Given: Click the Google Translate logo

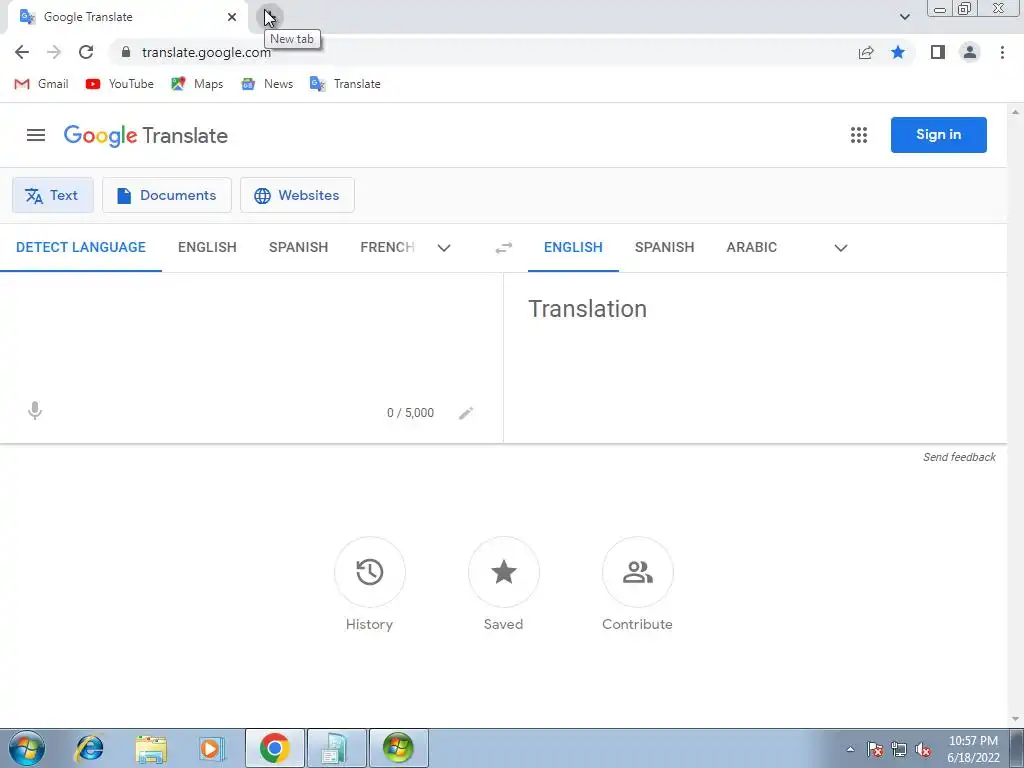Looking at the screenshot, I should coord(146,135).
